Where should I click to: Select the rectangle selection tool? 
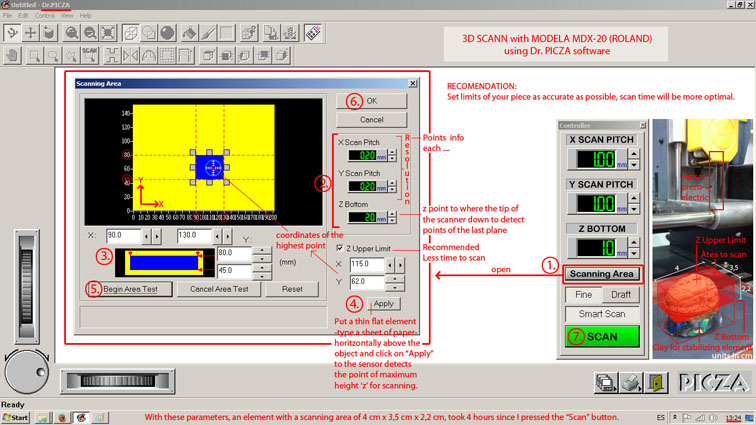coord(34,55)
